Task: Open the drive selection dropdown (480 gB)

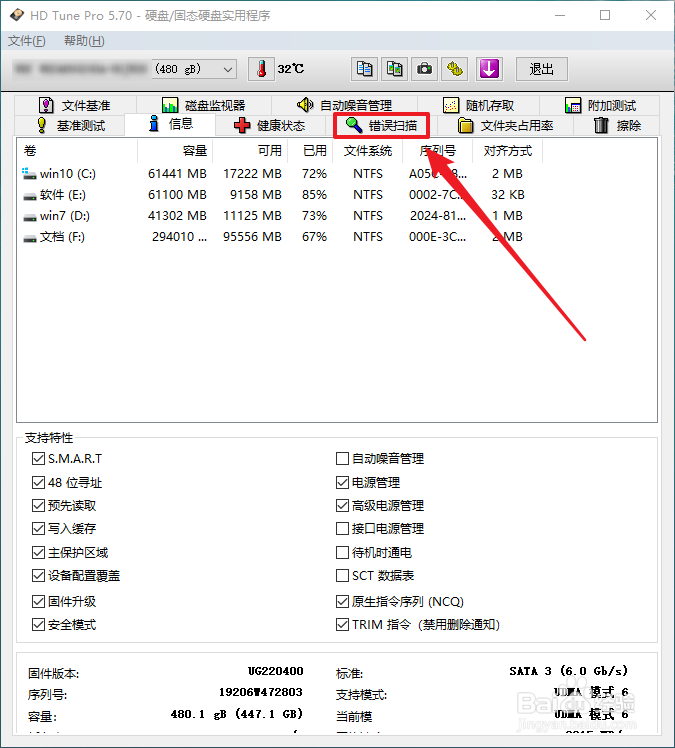Action: pyautogui.click(x=194, y=70)
